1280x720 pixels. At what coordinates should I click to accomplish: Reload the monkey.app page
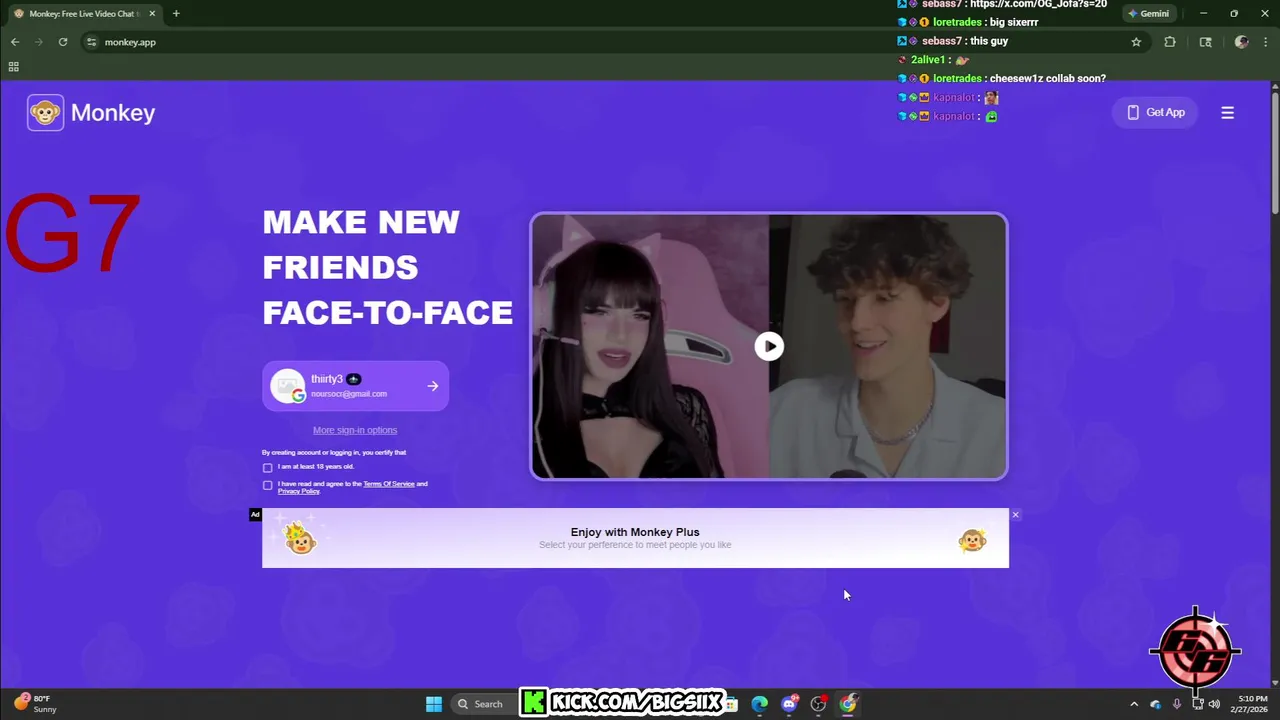tap(63, 42)
